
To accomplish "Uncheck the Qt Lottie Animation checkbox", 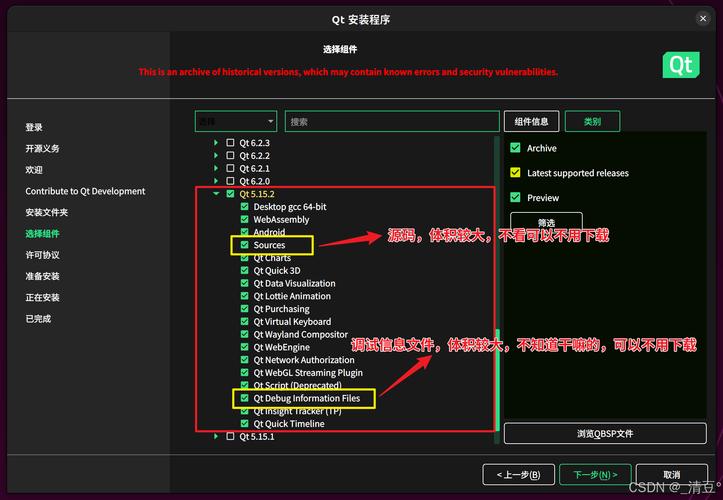I will pos(244,296).
